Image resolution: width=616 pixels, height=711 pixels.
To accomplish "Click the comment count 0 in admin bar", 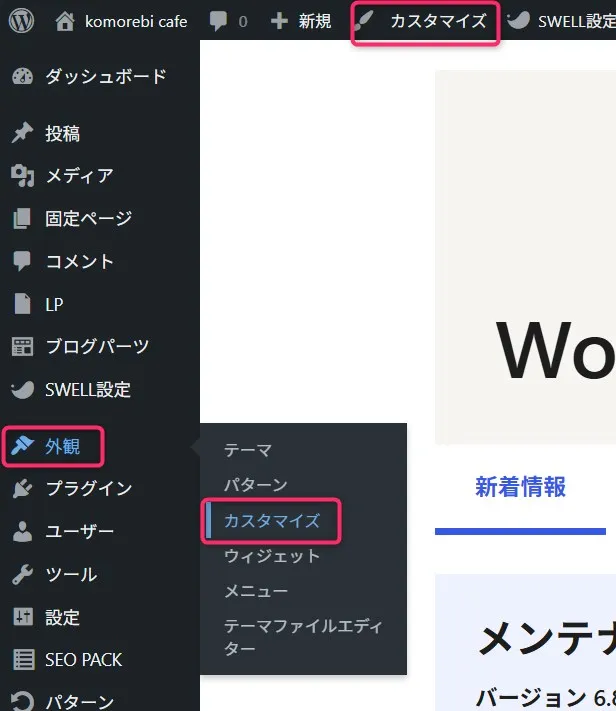I will pyautogui.click(x=243, y=21).
